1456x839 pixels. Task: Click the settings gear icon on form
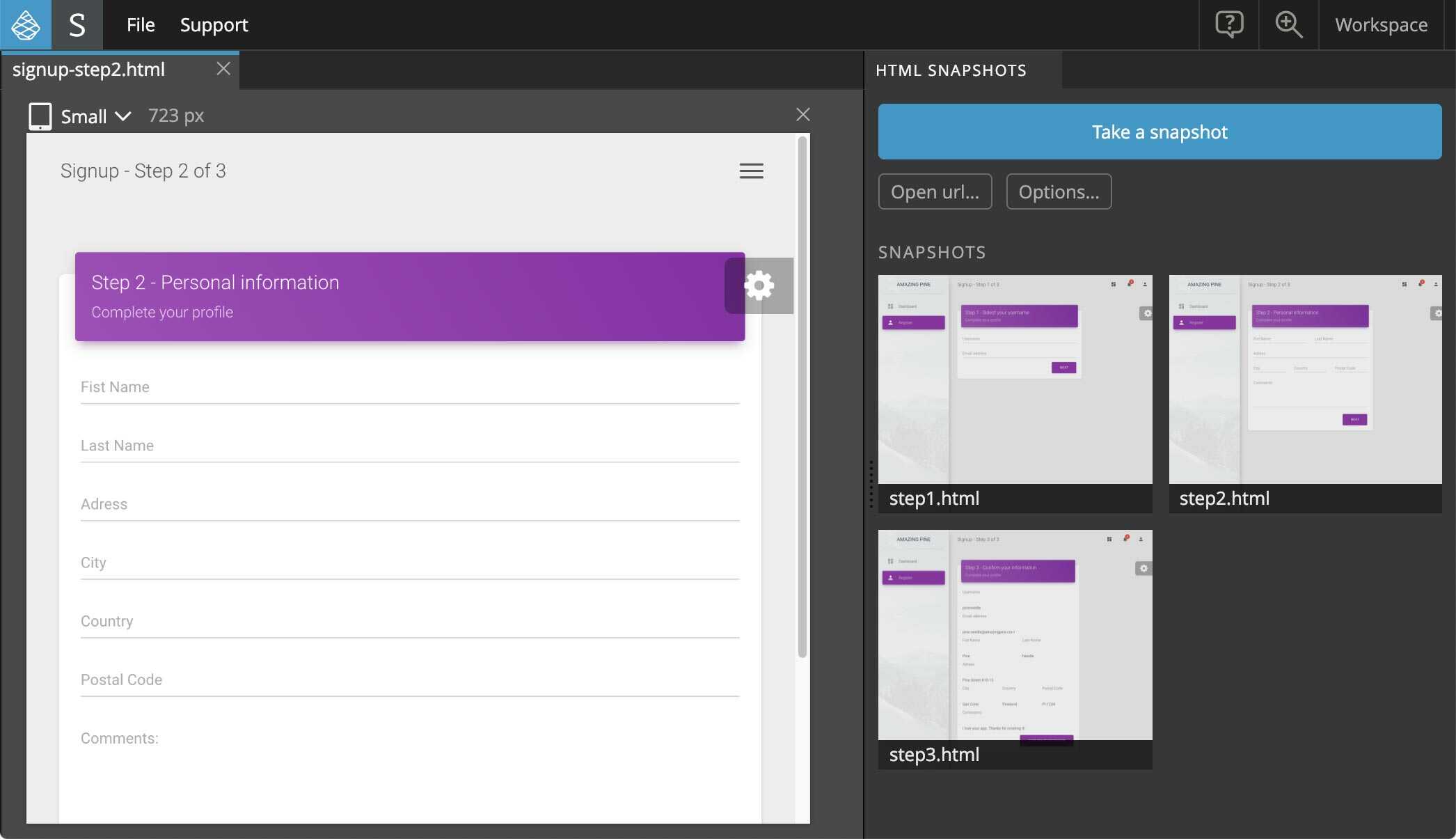pyautogui.click(x=759, y=285)
